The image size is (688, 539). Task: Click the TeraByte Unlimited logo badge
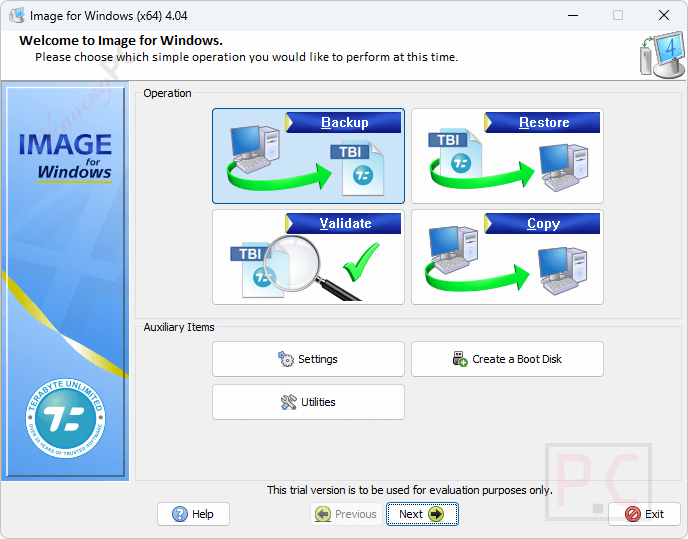65,418
